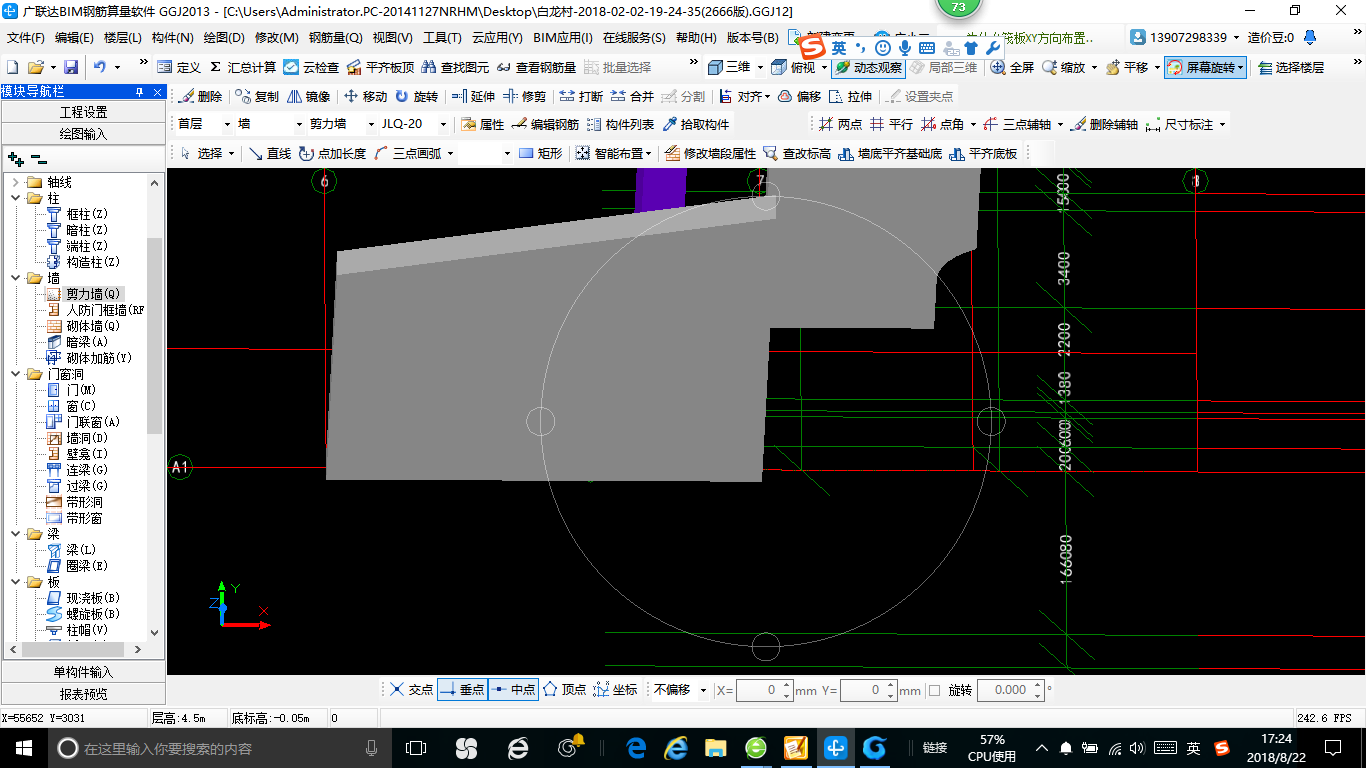Open 查看钢筋量 view rebar quantity
This screenshot has width=1366, height=768.
(536, 67)
